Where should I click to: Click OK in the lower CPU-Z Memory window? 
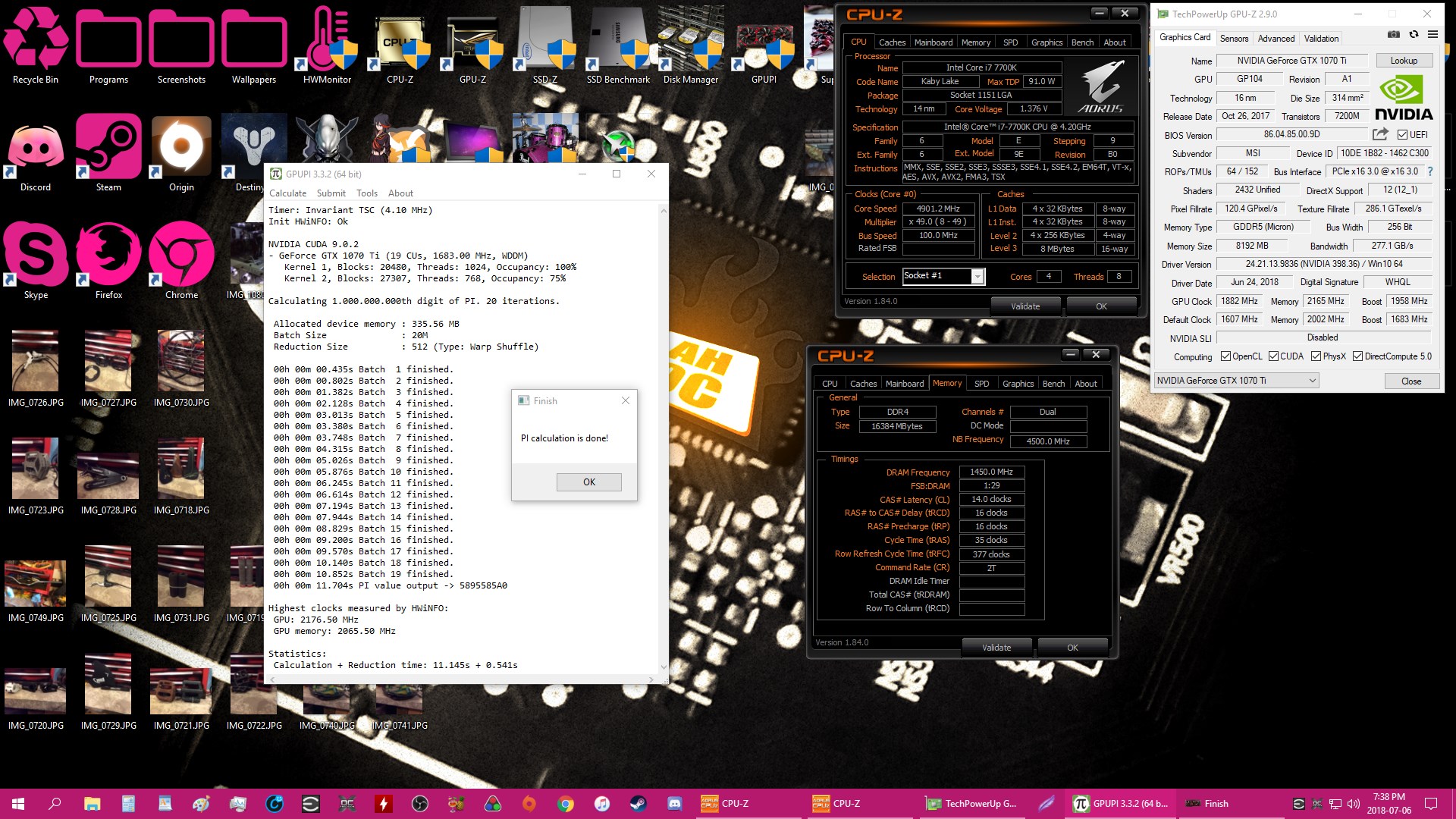[x=1072, y=648]
